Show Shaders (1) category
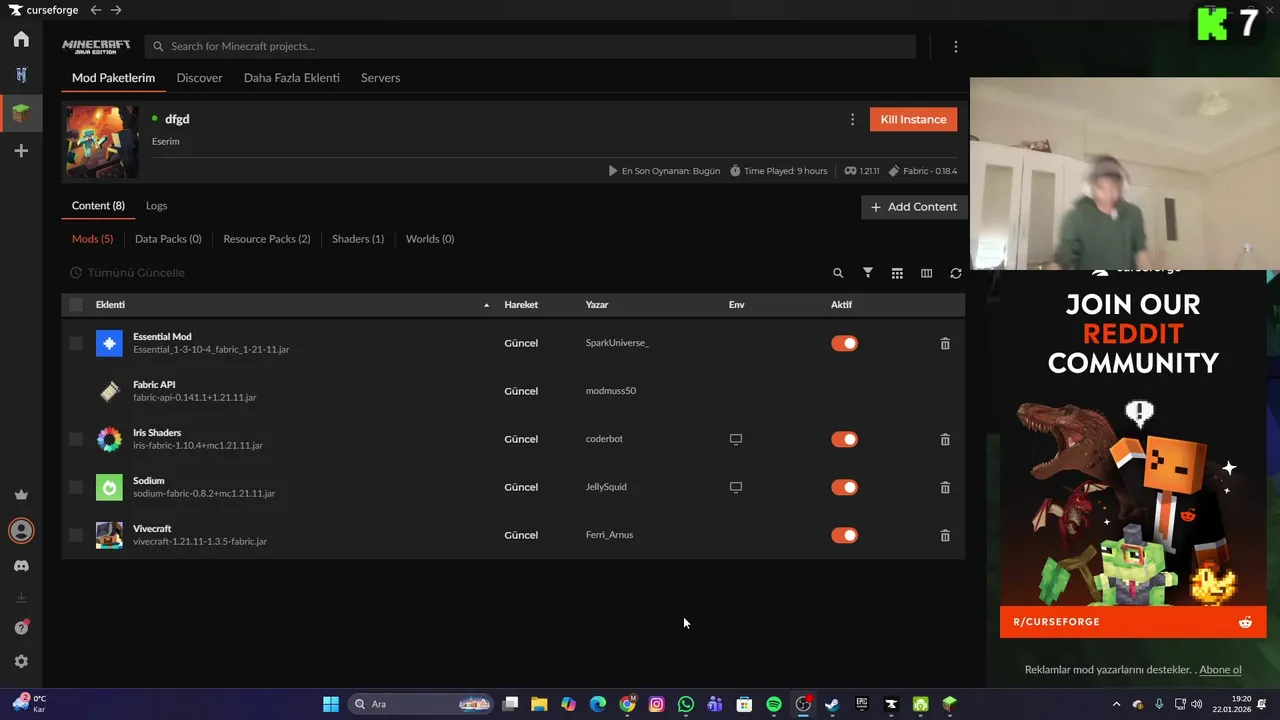1280x720 pixels. tap(358, 239)
